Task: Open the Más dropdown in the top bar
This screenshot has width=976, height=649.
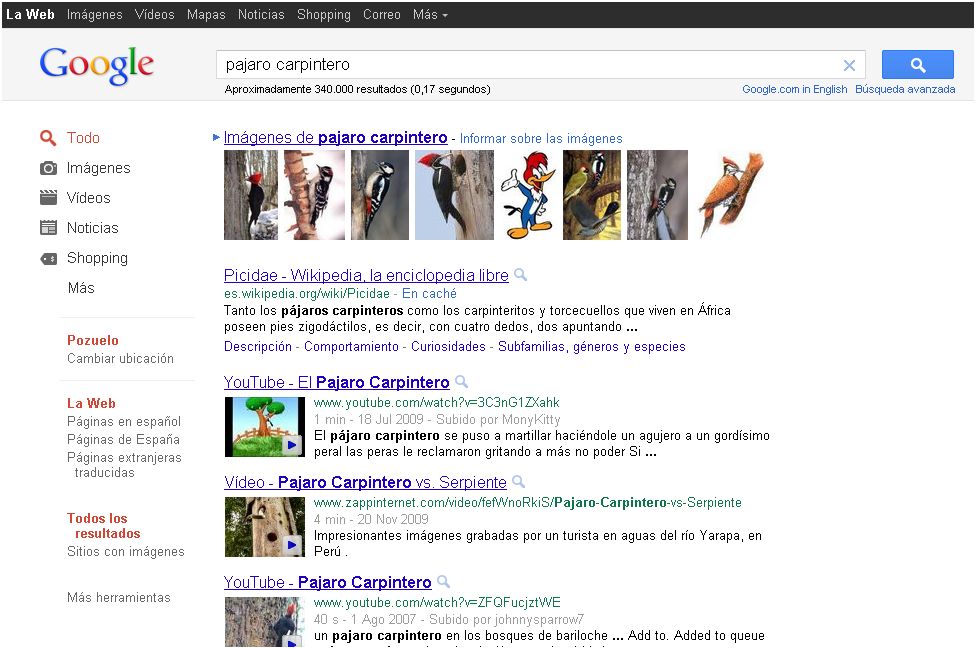Action: 430,14
